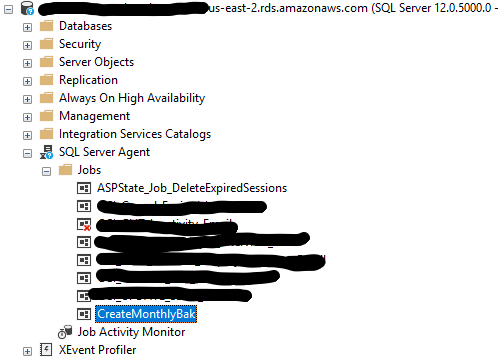Expand the Databases node
Viewport: 498px width, 360px height.
[27, 27]
